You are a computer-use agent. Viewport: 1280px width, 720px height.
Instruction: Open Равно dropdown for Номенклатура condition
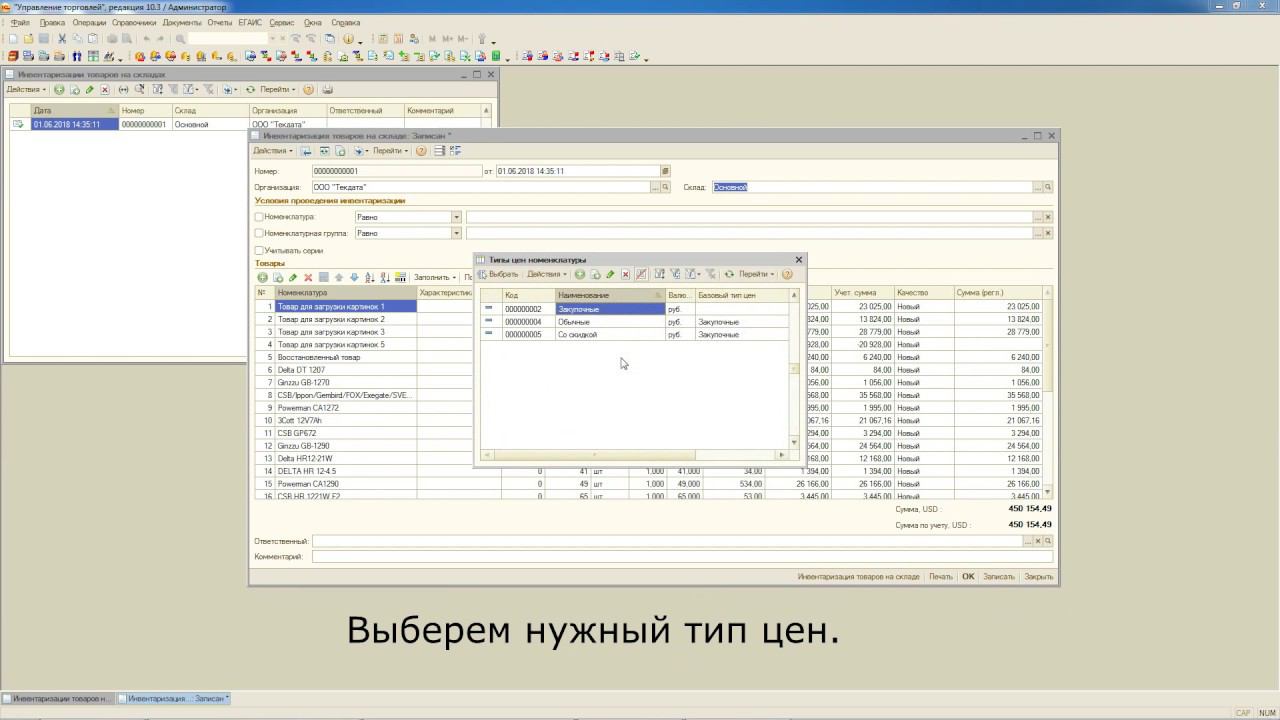tap(457, 217)
